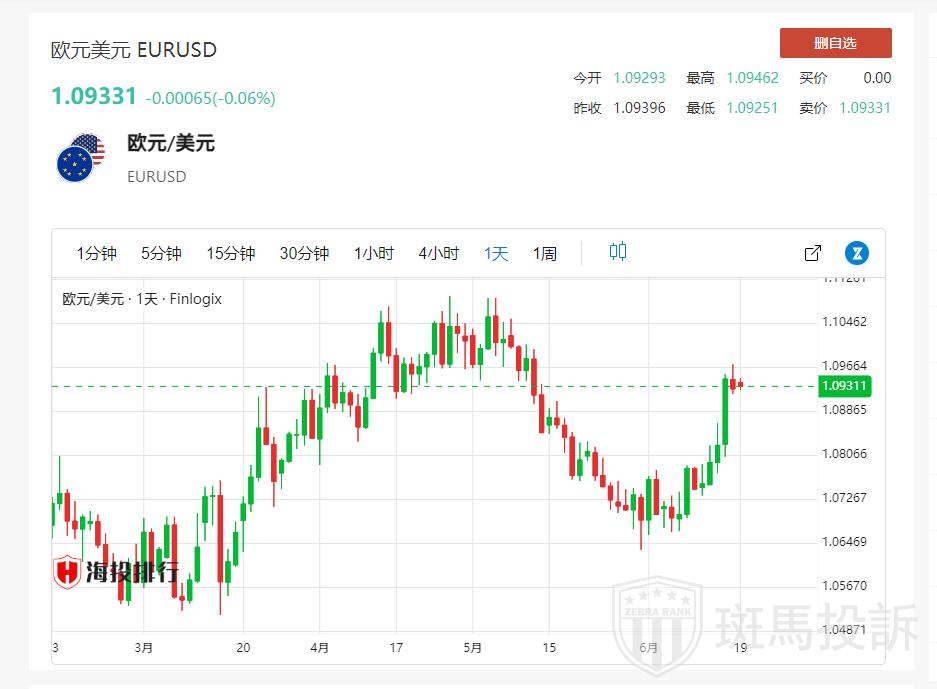Choose the 4小时 timeframe
The width and height of the screenshot is (937, 689).
click(439, 253)
